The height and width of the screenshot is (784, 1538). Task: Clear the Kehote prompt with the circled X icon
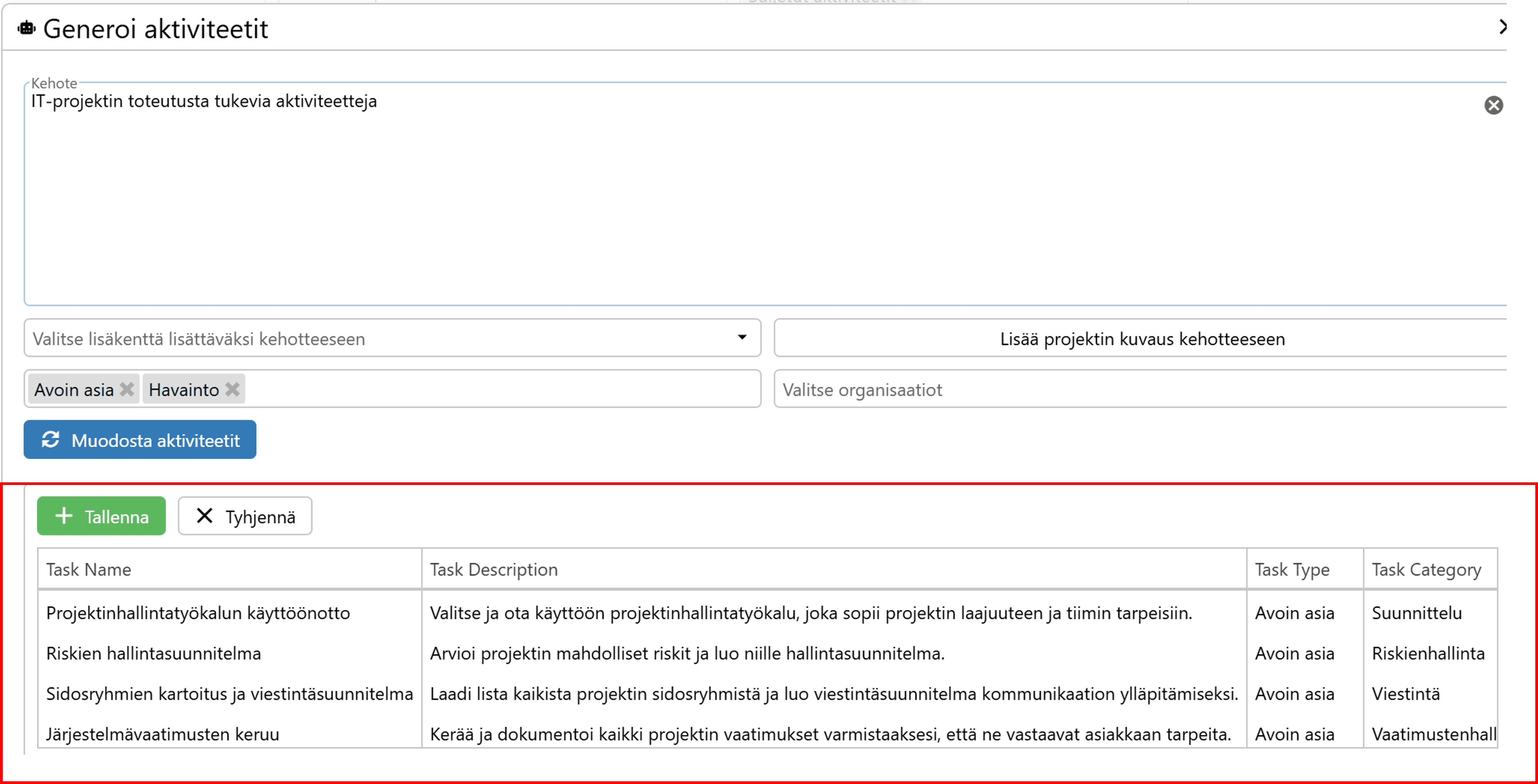1493,105
